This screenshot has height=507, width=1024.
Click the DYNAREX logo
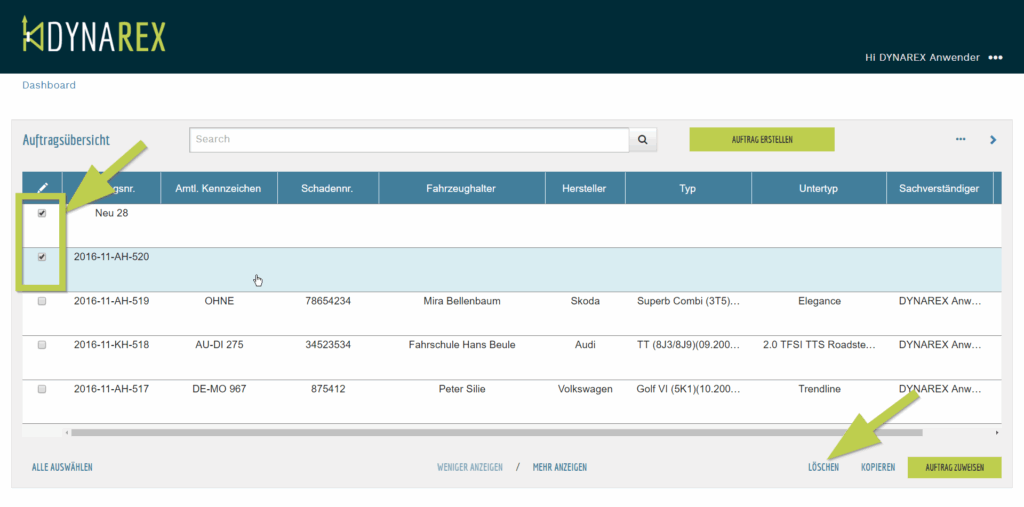93,36
